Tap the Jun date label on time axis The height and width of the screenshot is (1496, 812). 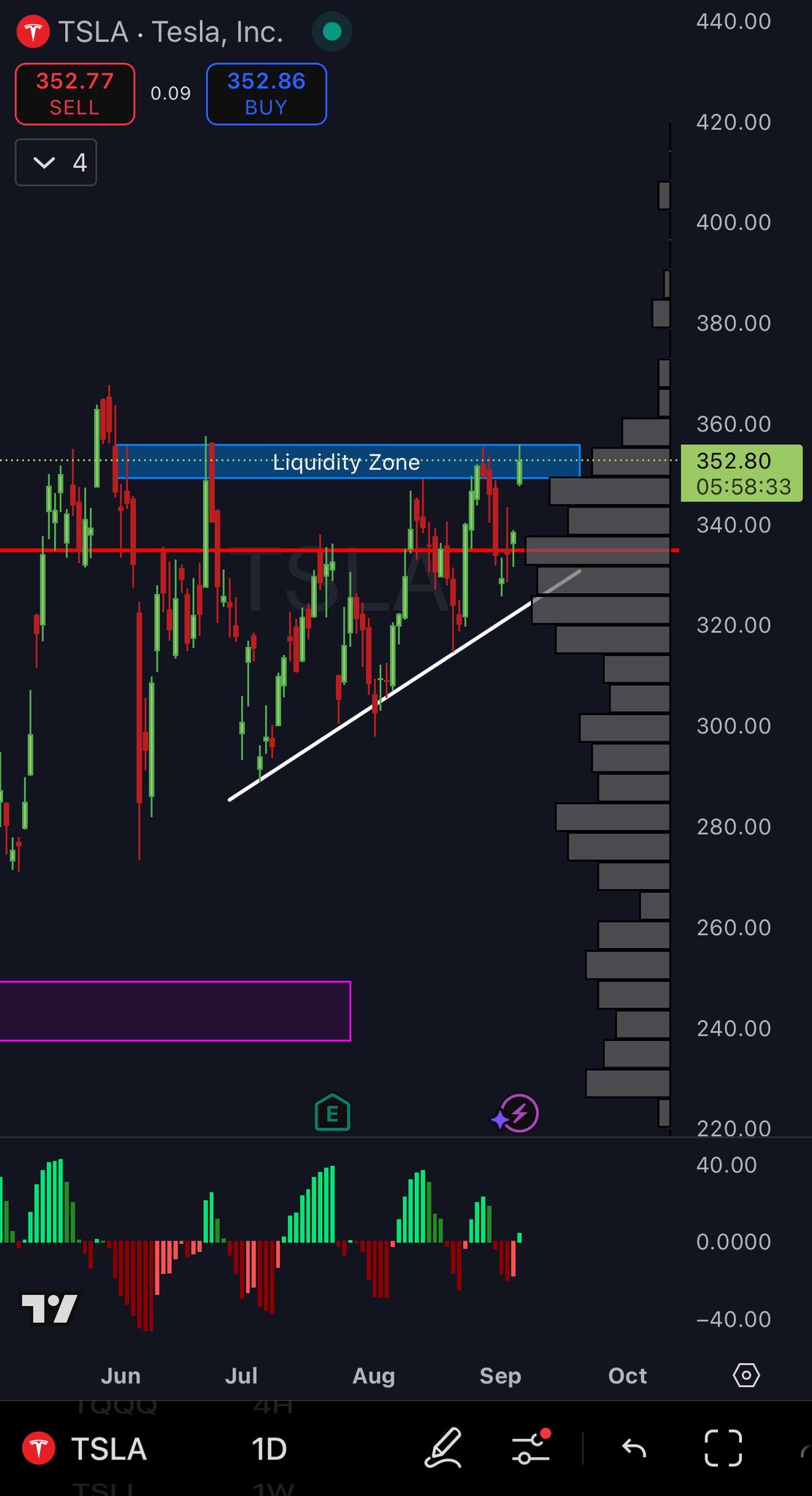coord(120,1376)
